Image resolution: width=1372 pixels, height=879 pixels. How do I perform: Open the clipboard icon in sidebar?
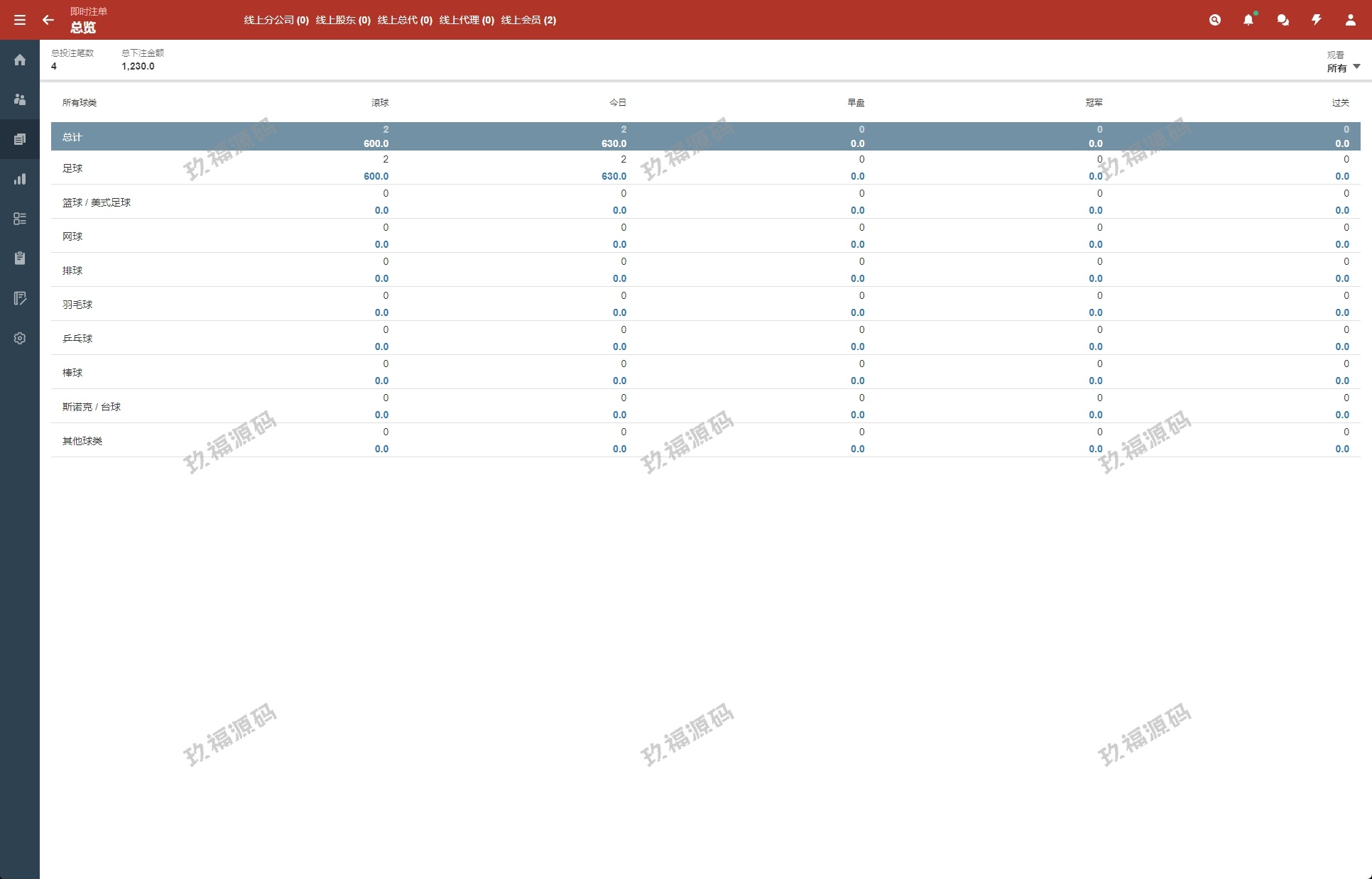tap(20, 258)
